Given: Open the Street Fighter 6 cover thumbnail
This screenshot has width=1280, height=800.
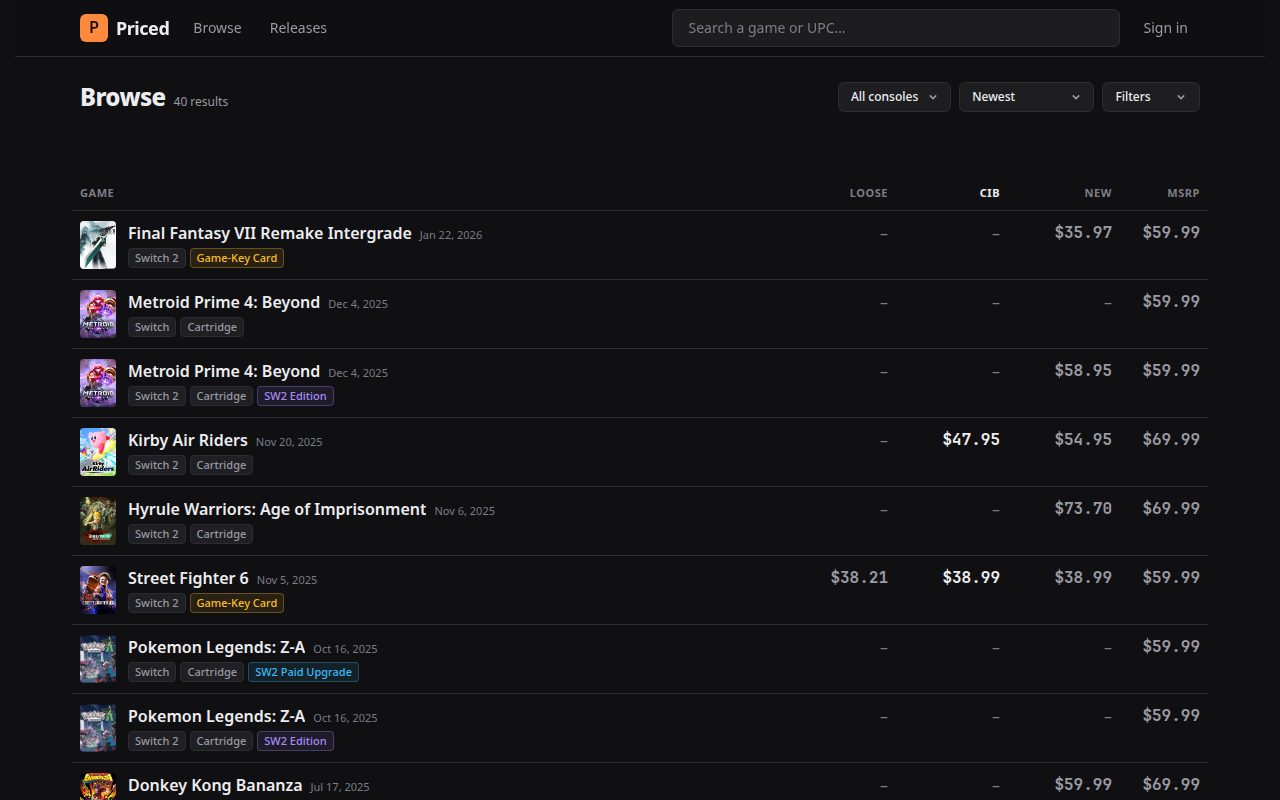Looking at the screenshot, I should (98, 590).
